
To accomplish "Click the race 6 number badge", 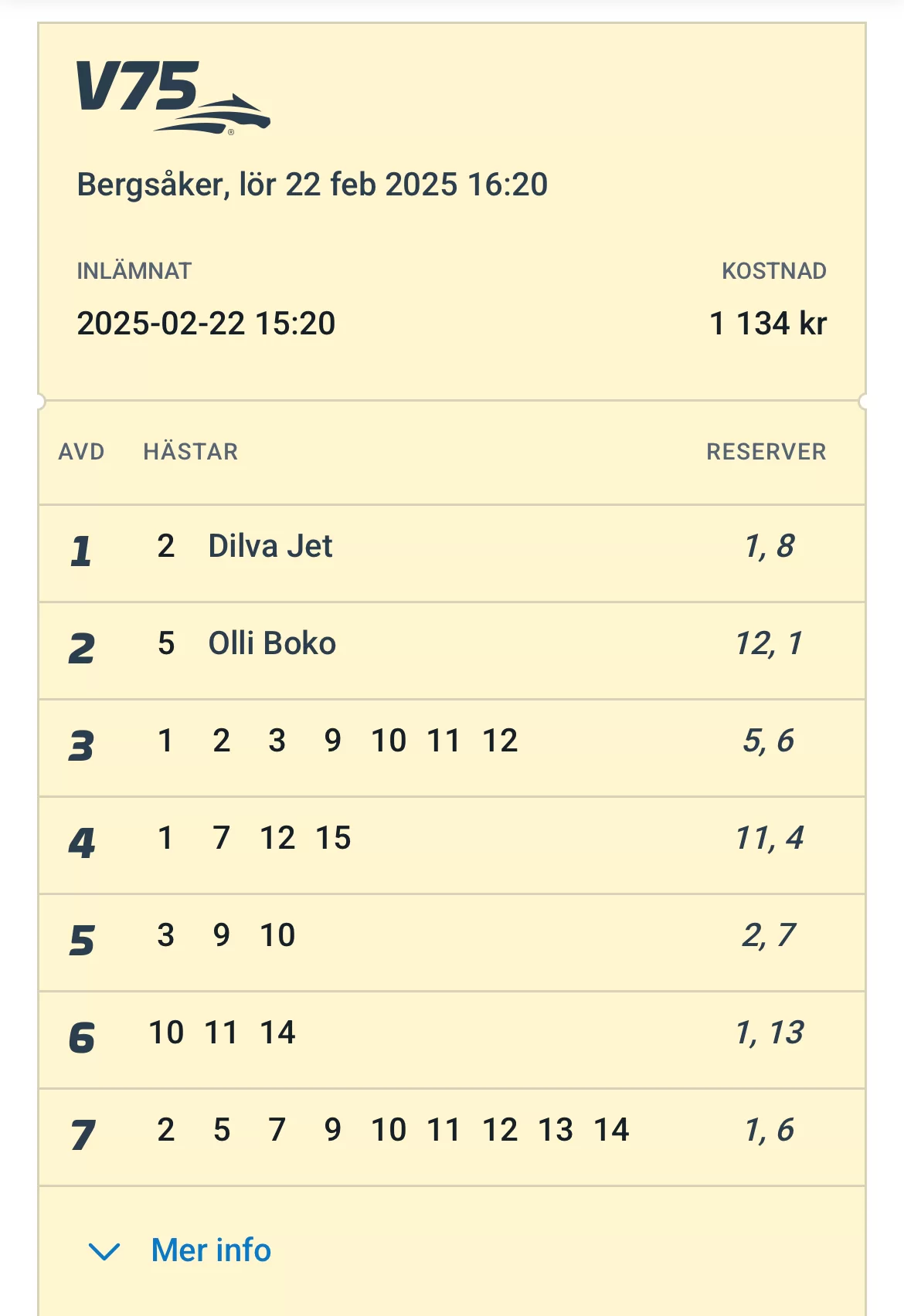I will [81, 1038].
